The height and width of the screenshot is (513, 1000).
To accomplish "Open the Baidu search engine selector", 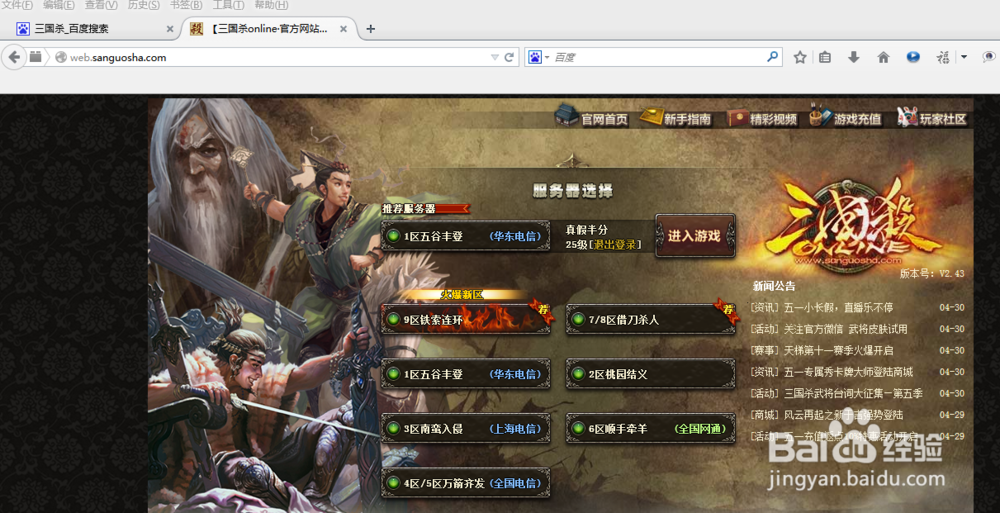I will (538, 57).
